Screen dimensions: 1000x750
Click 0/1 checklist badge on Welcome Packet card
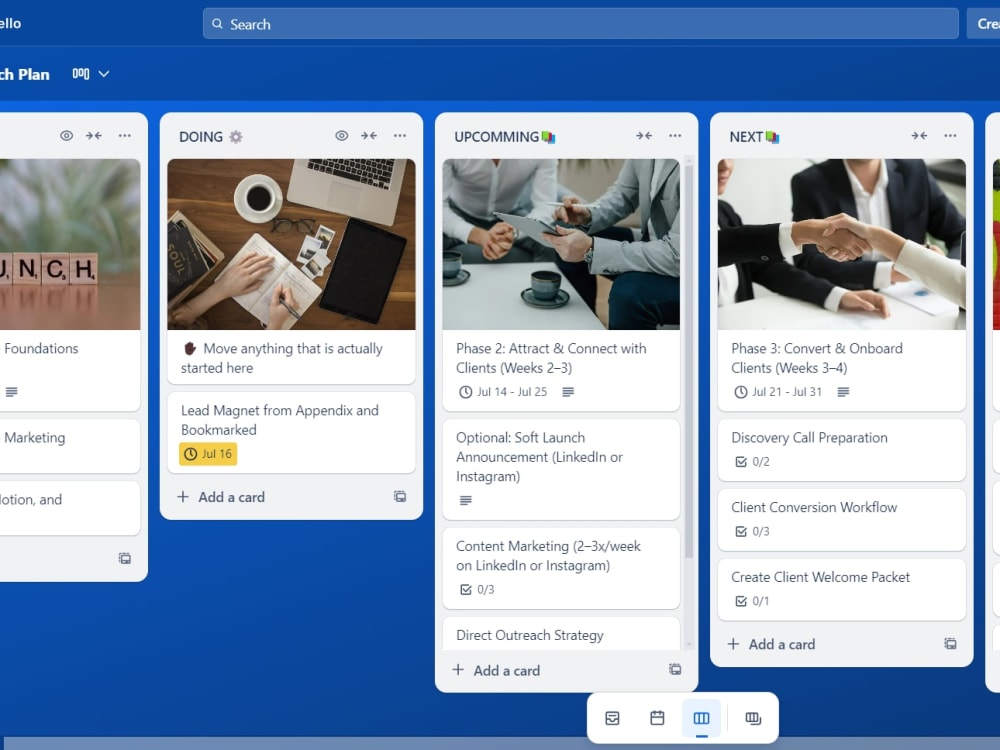pos(753,601)
